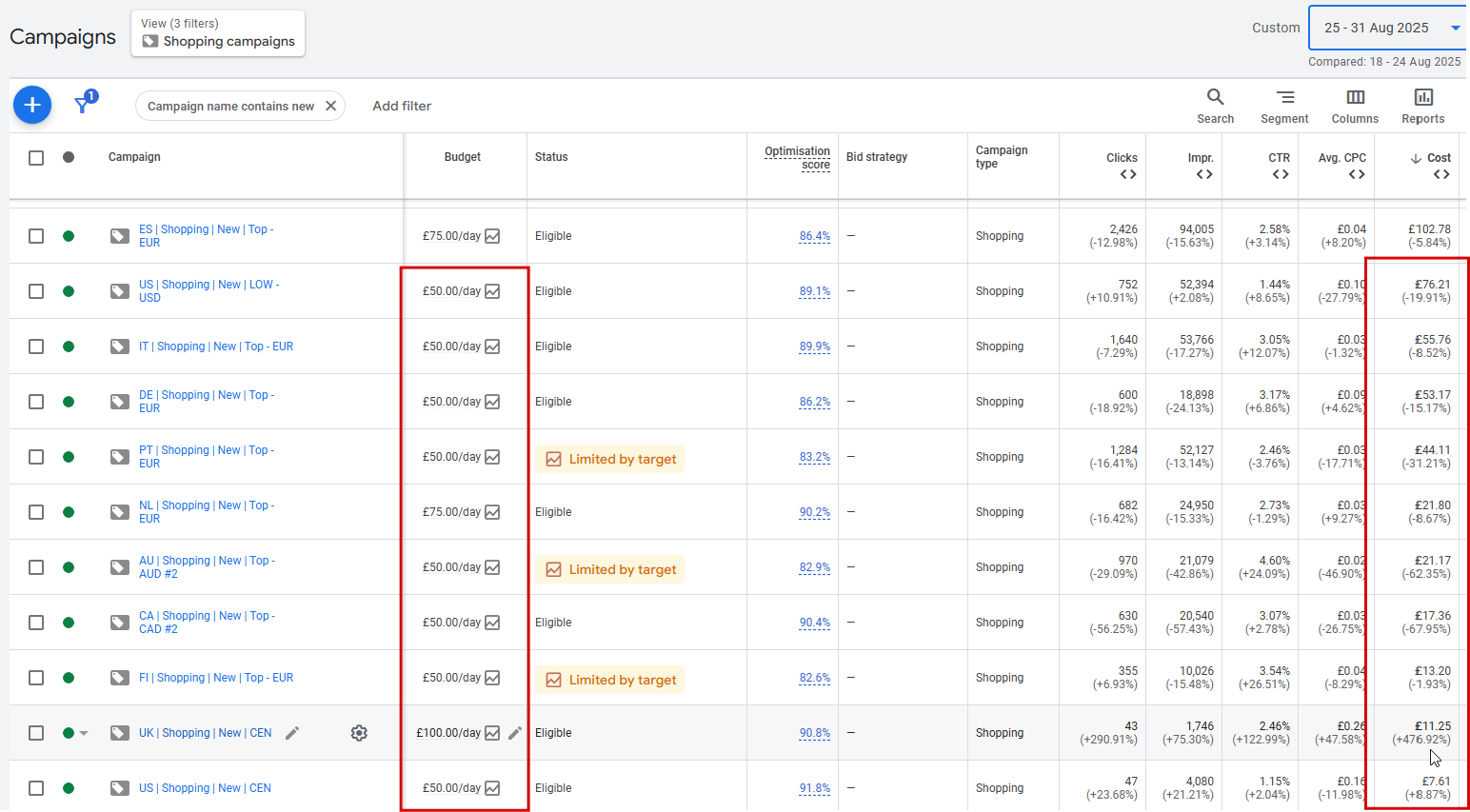Sort by the Status column header
The image size is (1470, 812).
[x=551, y=157]
